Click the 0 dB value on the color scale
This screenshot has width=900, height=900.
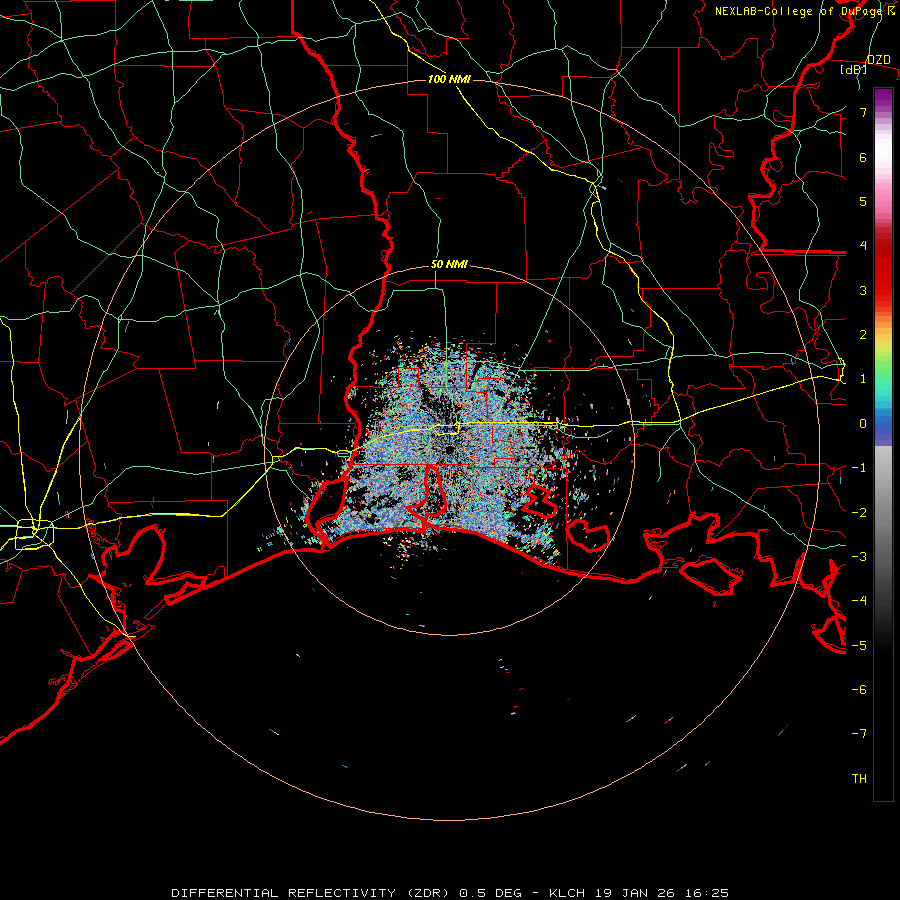coord(863,424)
